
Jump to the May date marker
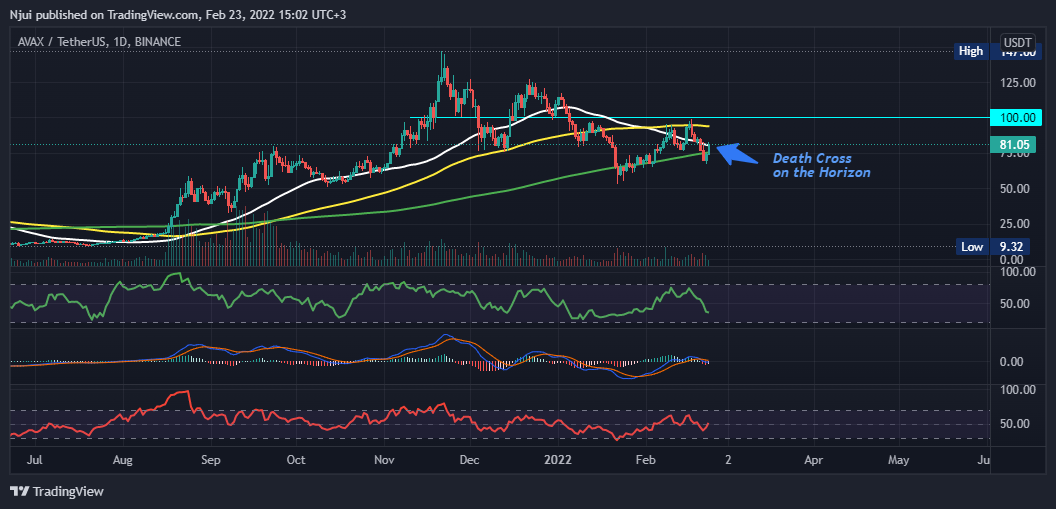(898, 461)
